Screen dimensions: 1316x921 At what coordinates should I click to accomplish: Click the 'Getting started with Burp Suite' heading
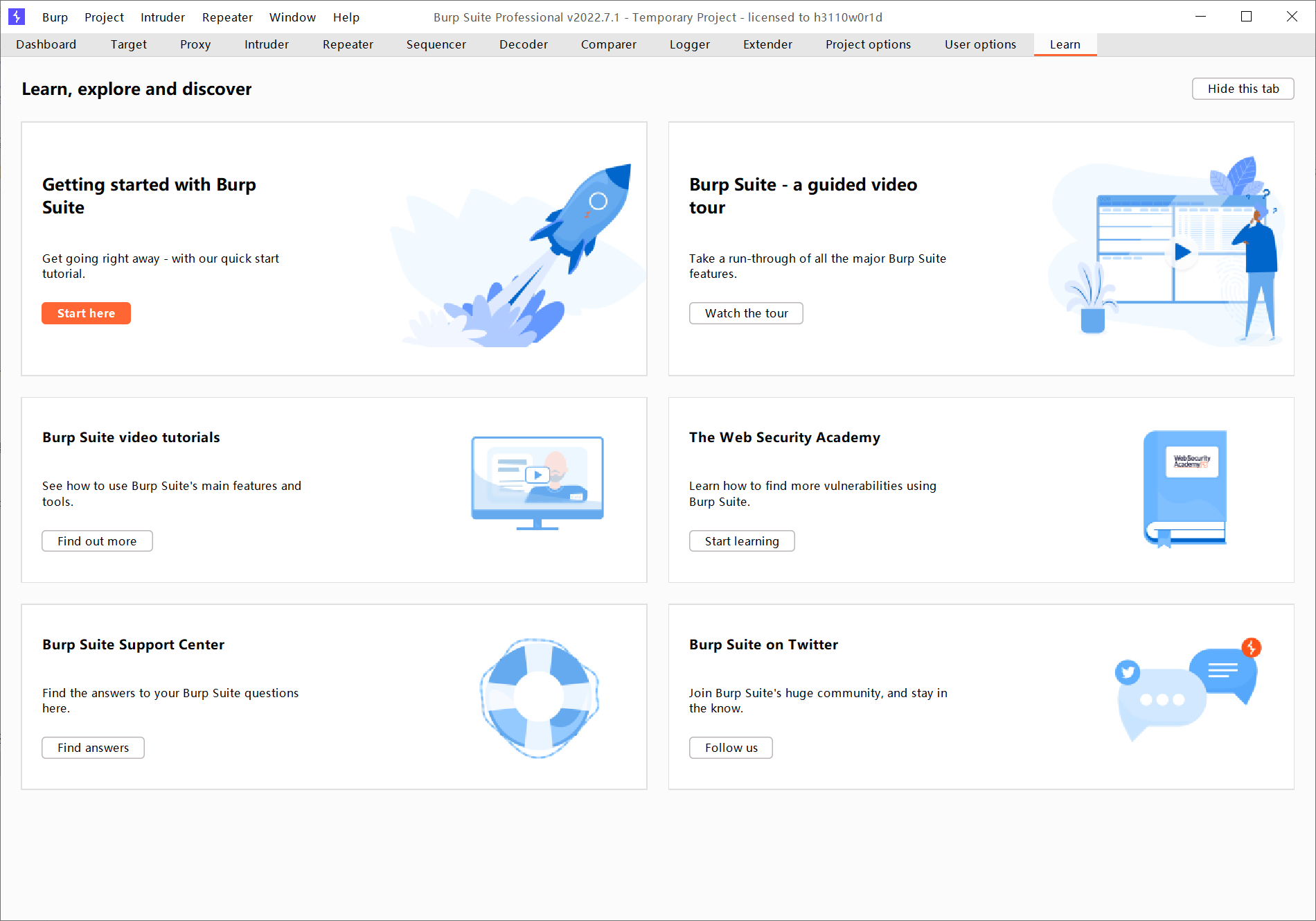(149, 196)
